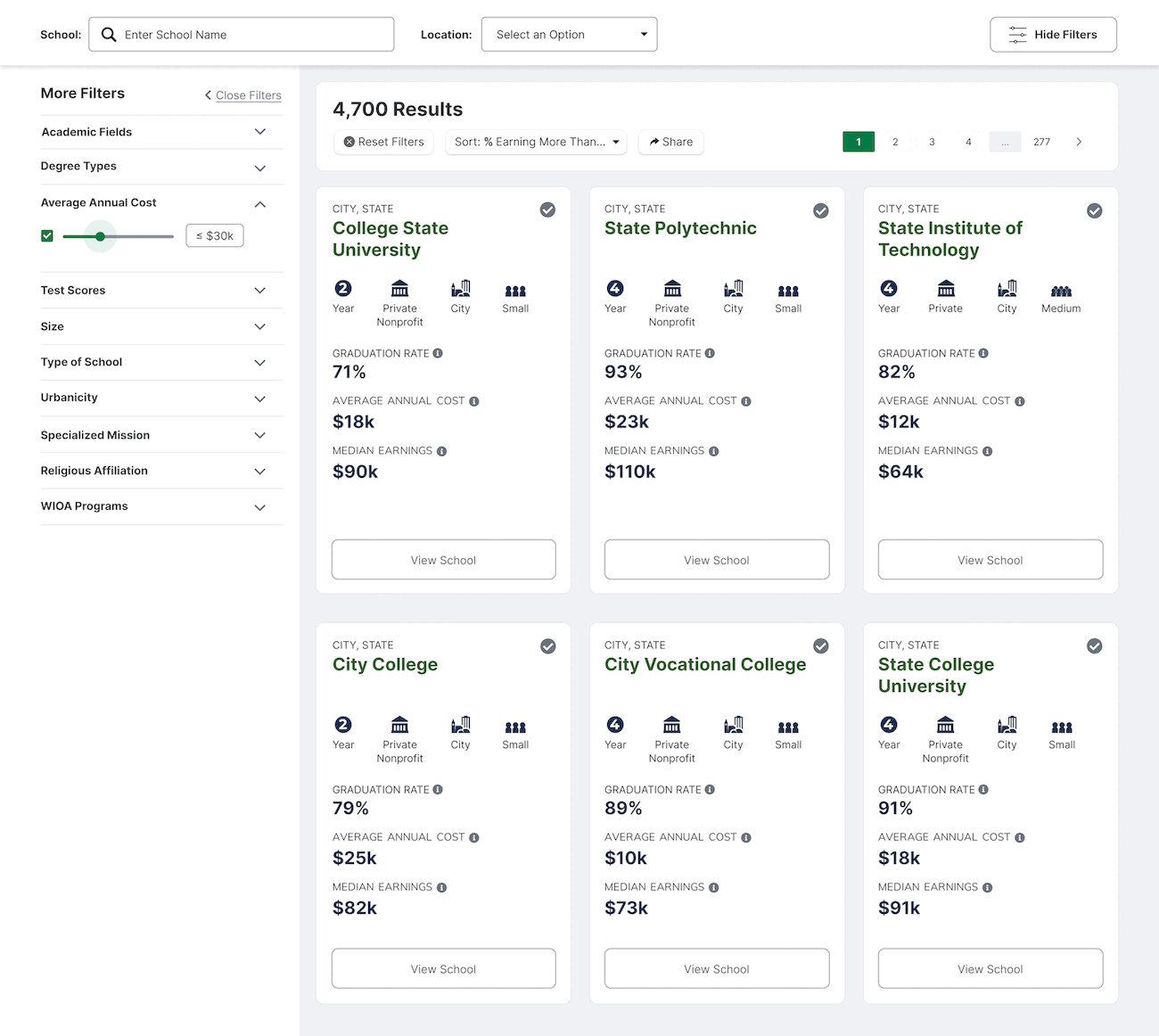Uncheck the Average Annual Cost filter checkbox
The height and width of the screenshot is (1036, 1159).
pos(47,236)
